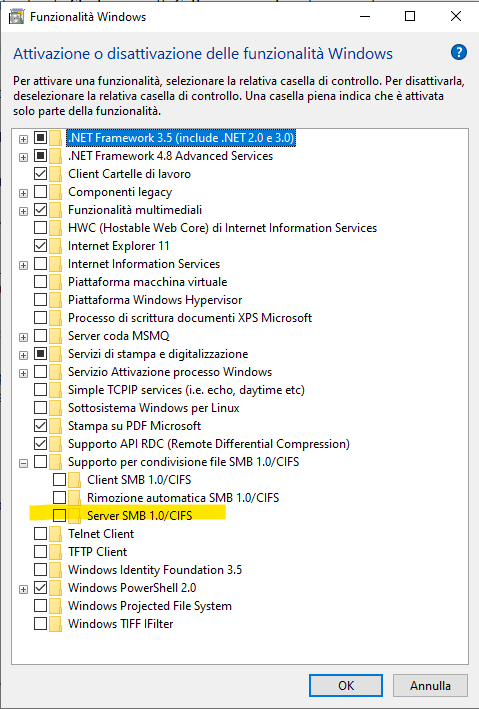Enable the Client SMB 1.0/CIFS checkbox
The image size is (479, 709).
(60, 479)
